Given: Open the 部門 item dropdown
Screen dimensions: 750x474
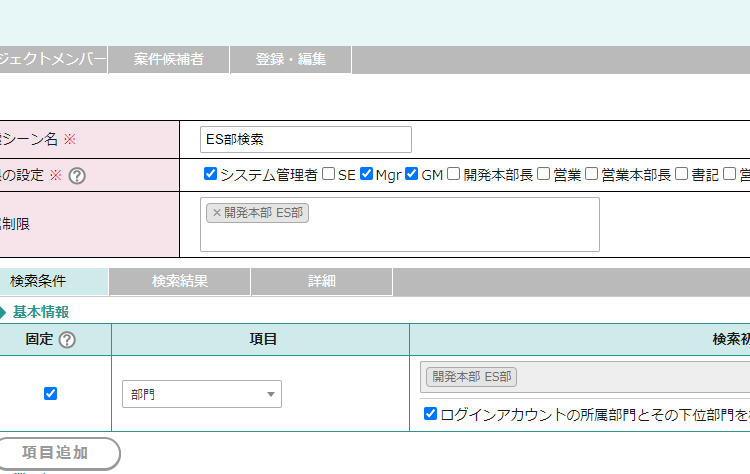Looking at the screenshot, I should click(201, 394).
